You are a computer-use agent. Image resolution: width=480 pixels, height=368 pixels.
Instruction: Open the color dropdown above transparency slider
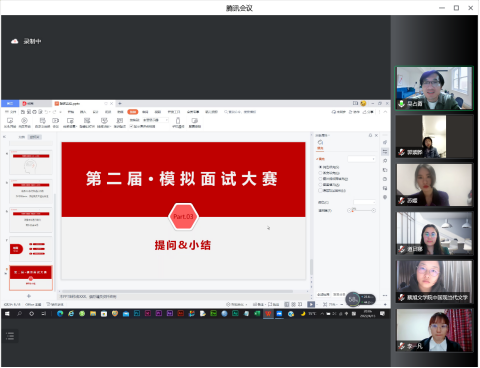click(365, 202)
